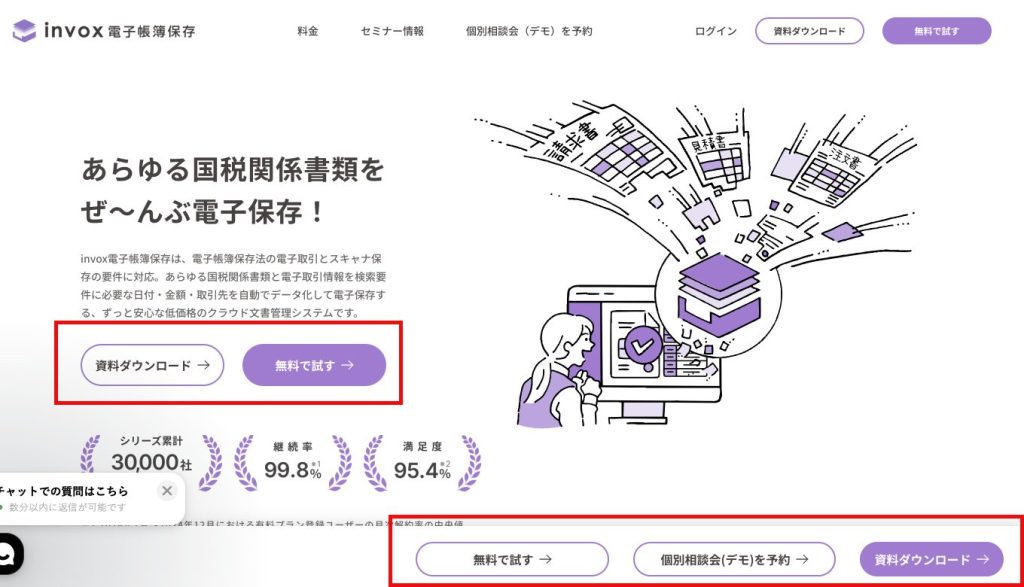Click the purple stacked-box icon in circle

[718, 293]
